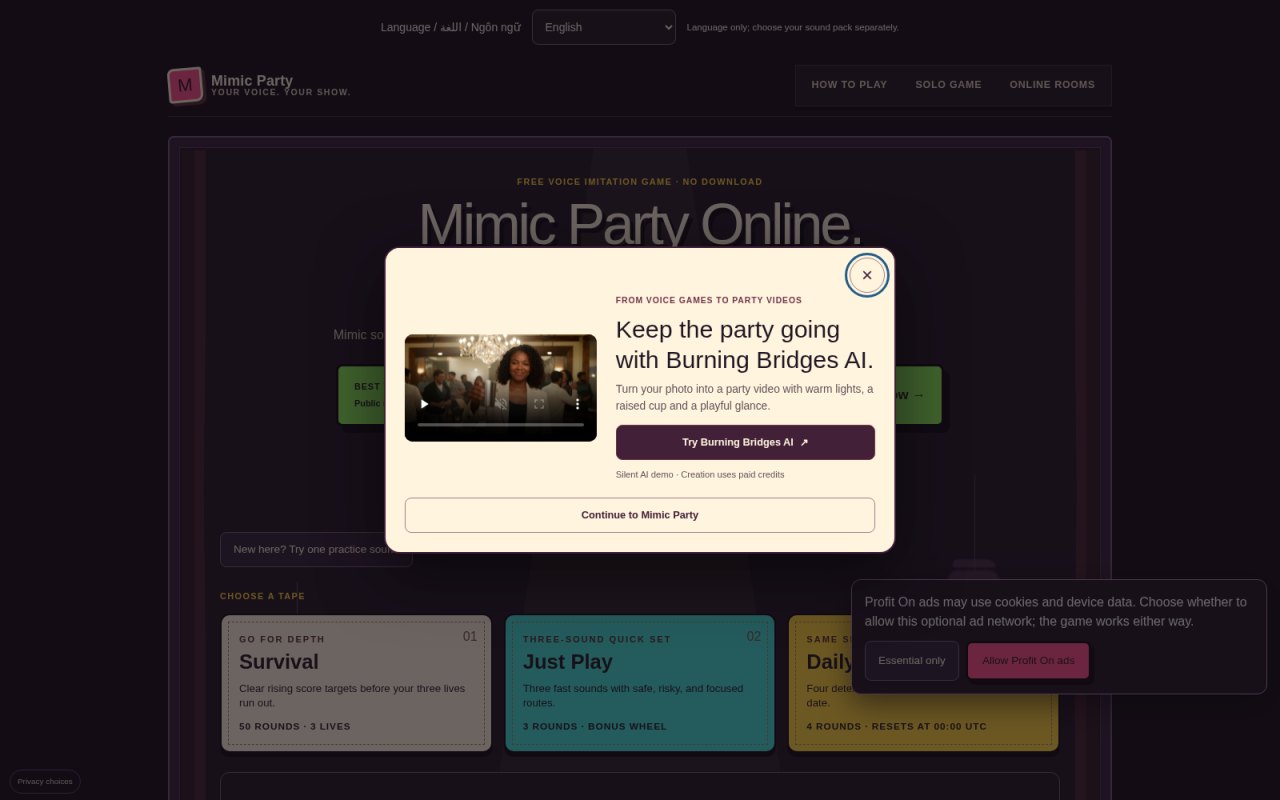The image size is (1280, 800).
Task: Click the 'GO FOR DEPTH' label
Action: (282, 639)
